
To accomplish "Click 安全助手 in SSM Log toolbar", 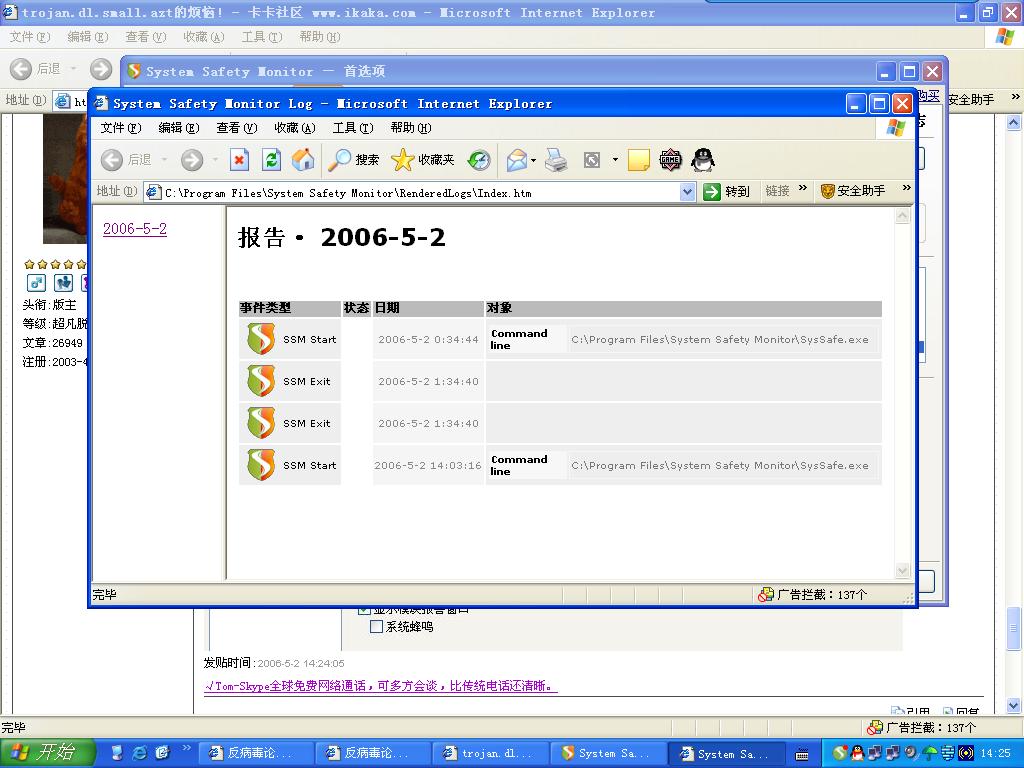I will pos(853,191).
